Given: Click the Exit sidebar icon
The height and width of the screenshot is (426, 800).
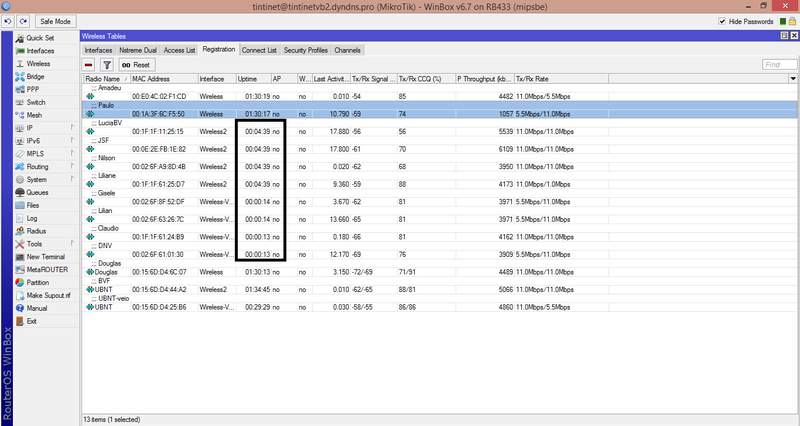Looking at the screenshot, I should 20,321.
